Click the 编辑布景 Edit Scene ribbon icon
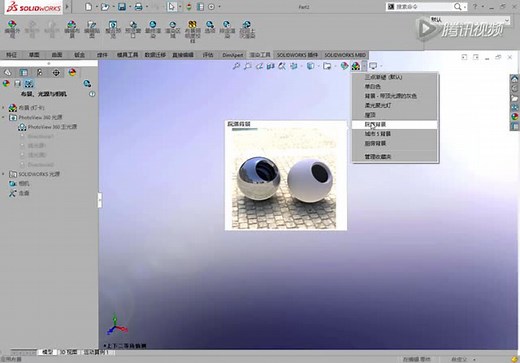The image size is (520, 363). point(72,28)
